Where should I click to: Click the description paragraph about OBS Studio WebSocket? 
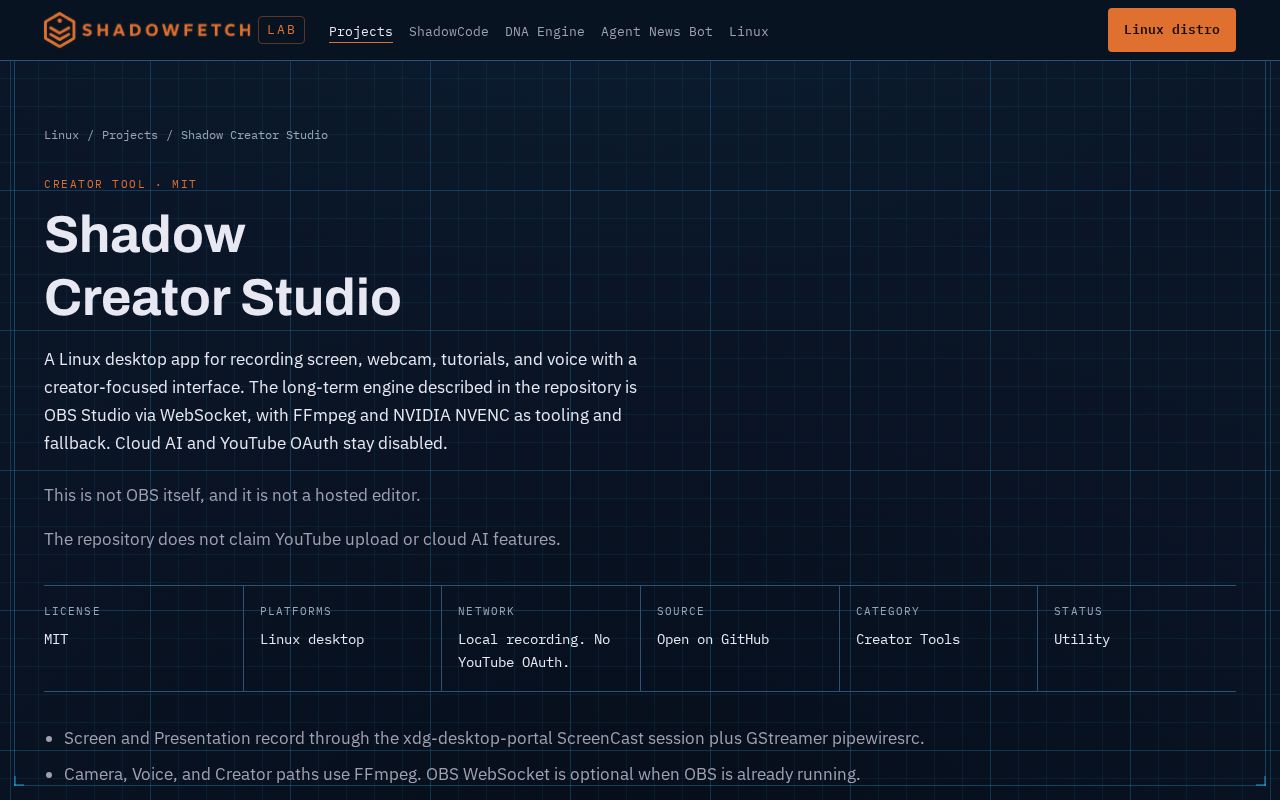(x=341, y=401)
